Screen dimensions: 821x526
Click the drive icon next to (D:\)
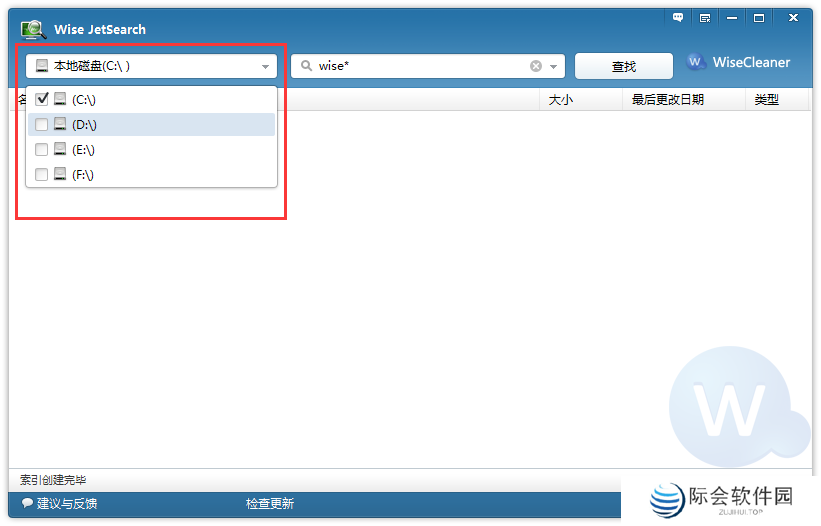click(x=60, y=124)
